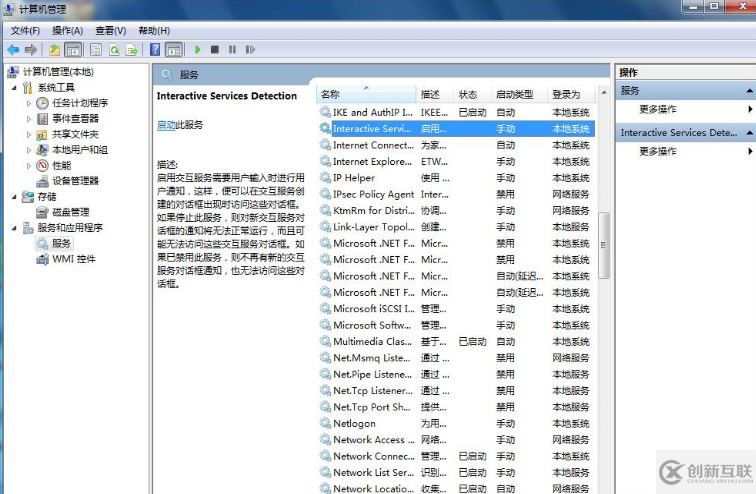The width and height of the screenshot is (756, 494).
Task: Open the 文件(F) menu
Action: [x=25, y=31]
